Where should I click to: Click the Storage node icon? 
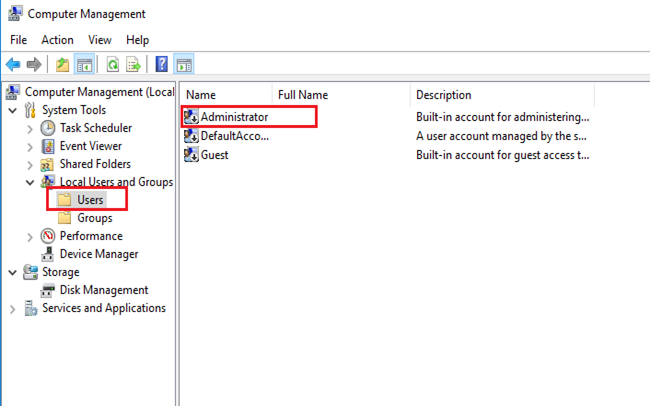pos(30,272)
